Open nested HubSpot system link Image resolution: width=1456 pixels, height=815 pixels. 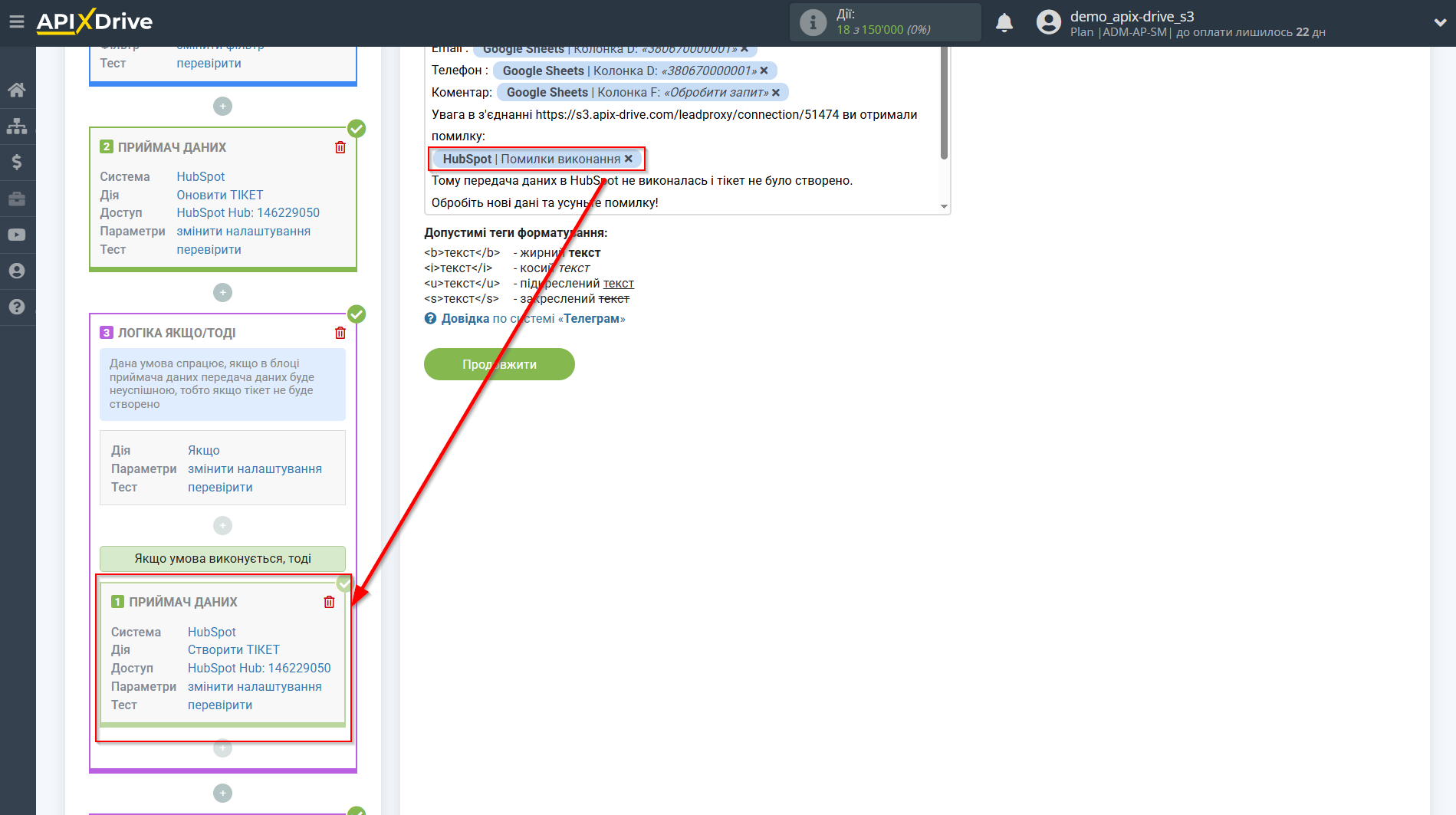click(x=212, y=632)
